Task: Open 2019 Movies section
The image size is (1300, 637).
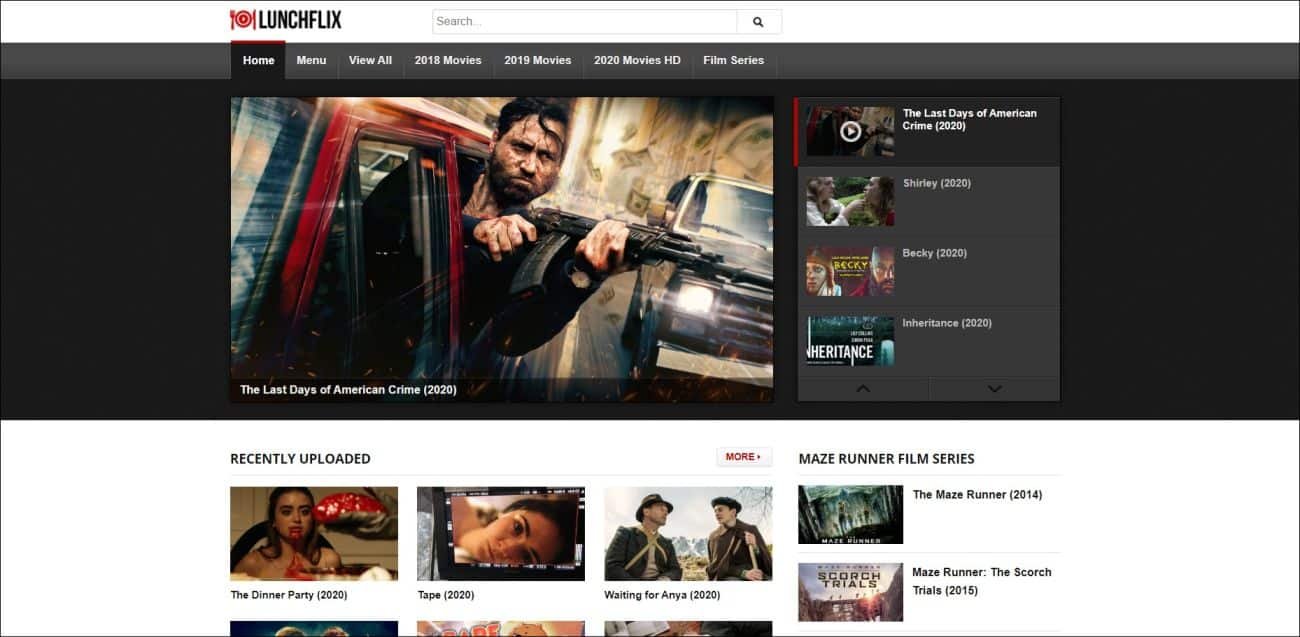Action: click(538, 60)
